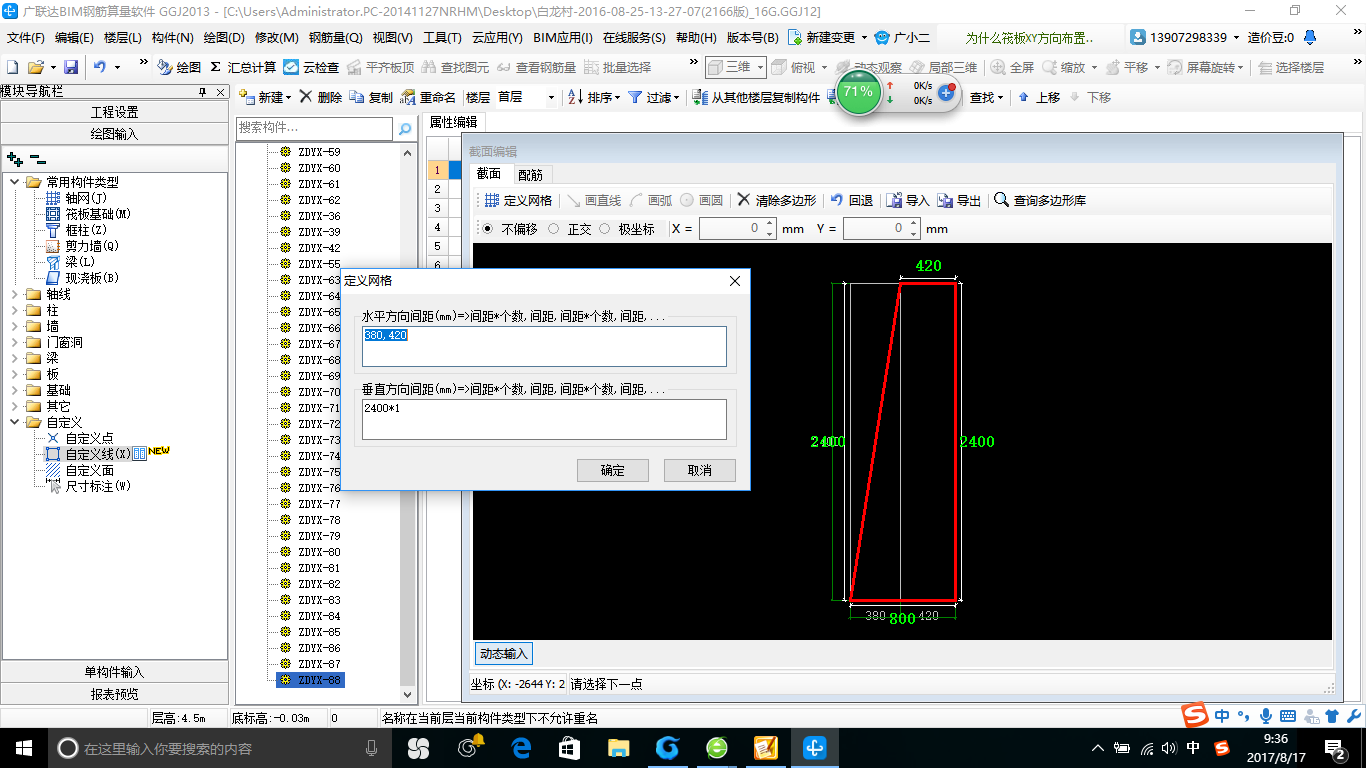Click 从其他楼层复制构件 tool
The height and width of the screenshot is (768, 1366).
point(755,97)
